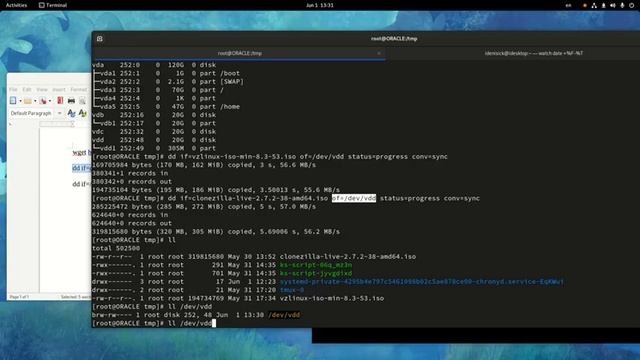Viewport: 640px width, 360px height.
Task: Open the volume speaker icon
Action: coord(613,5)
